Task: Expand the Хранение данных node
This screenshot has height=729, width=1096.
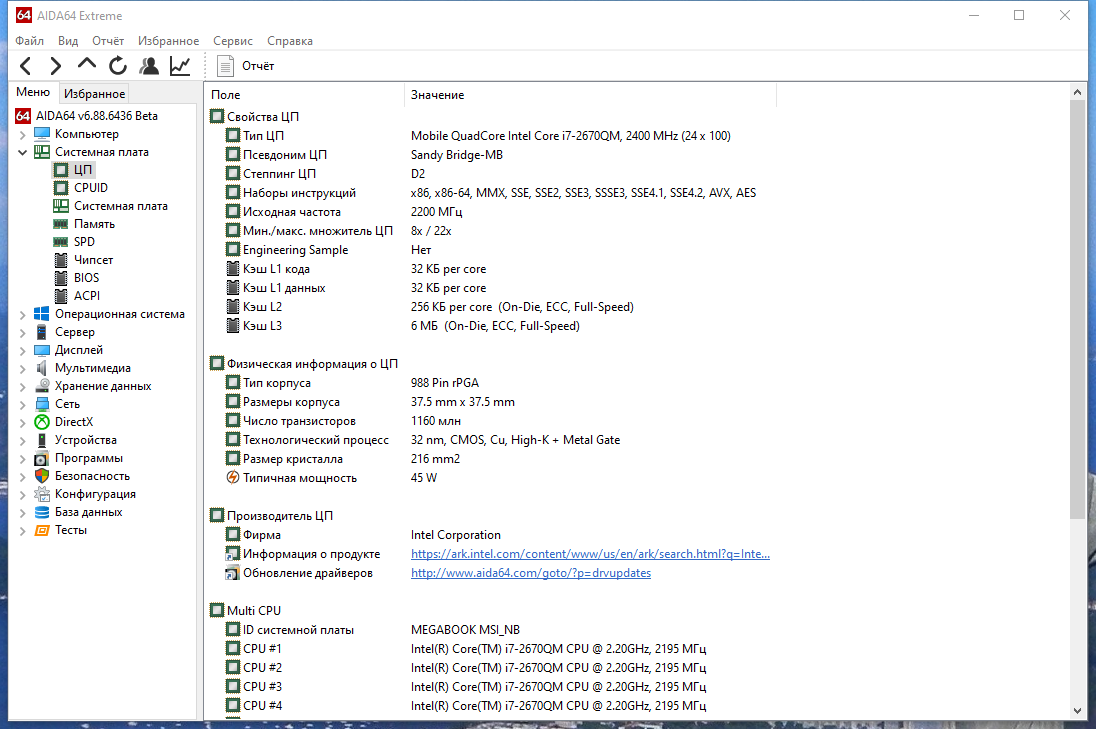Action: click(22, 387)
